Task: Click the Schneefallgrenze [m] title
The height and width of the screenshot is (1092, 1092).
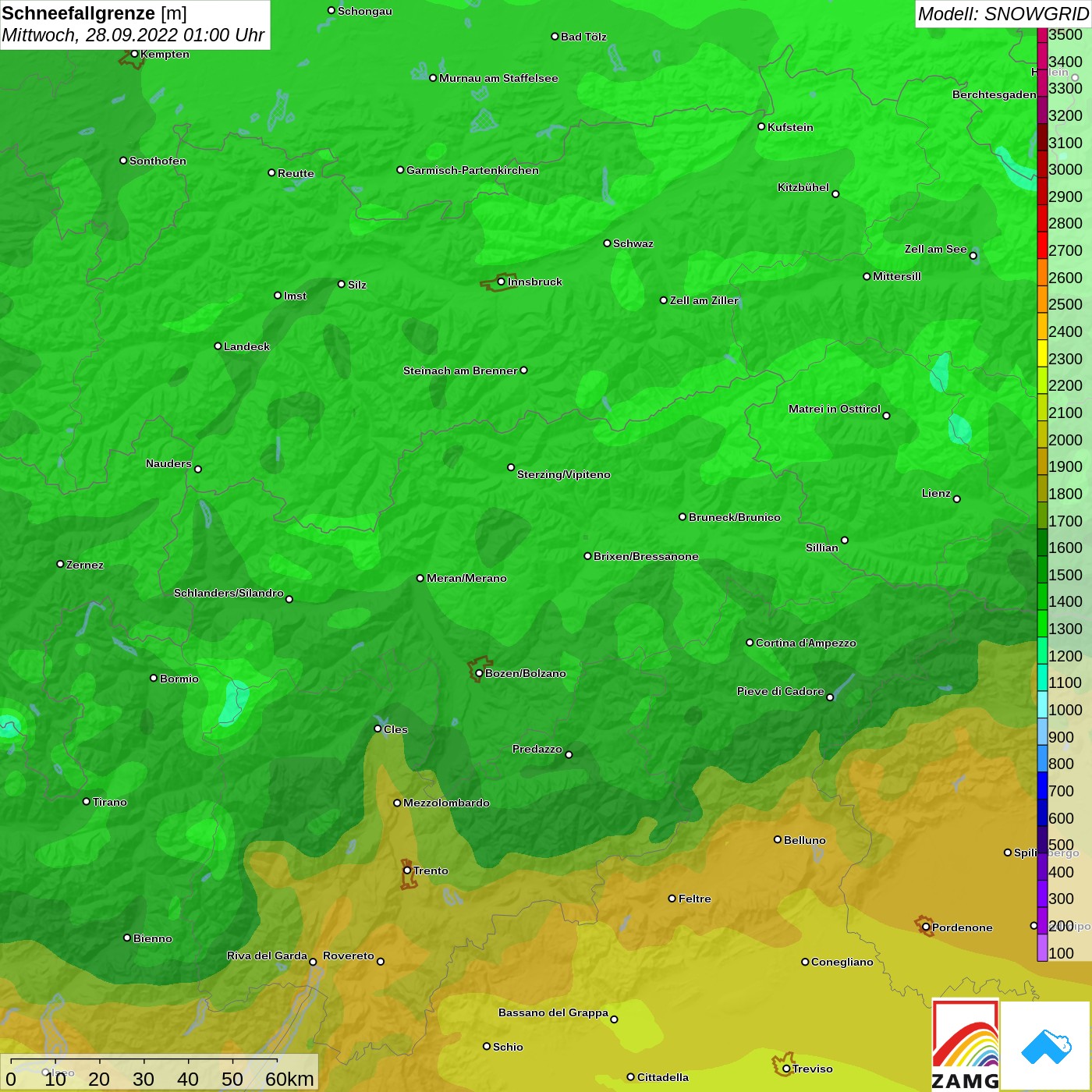Action: (94, 13)
